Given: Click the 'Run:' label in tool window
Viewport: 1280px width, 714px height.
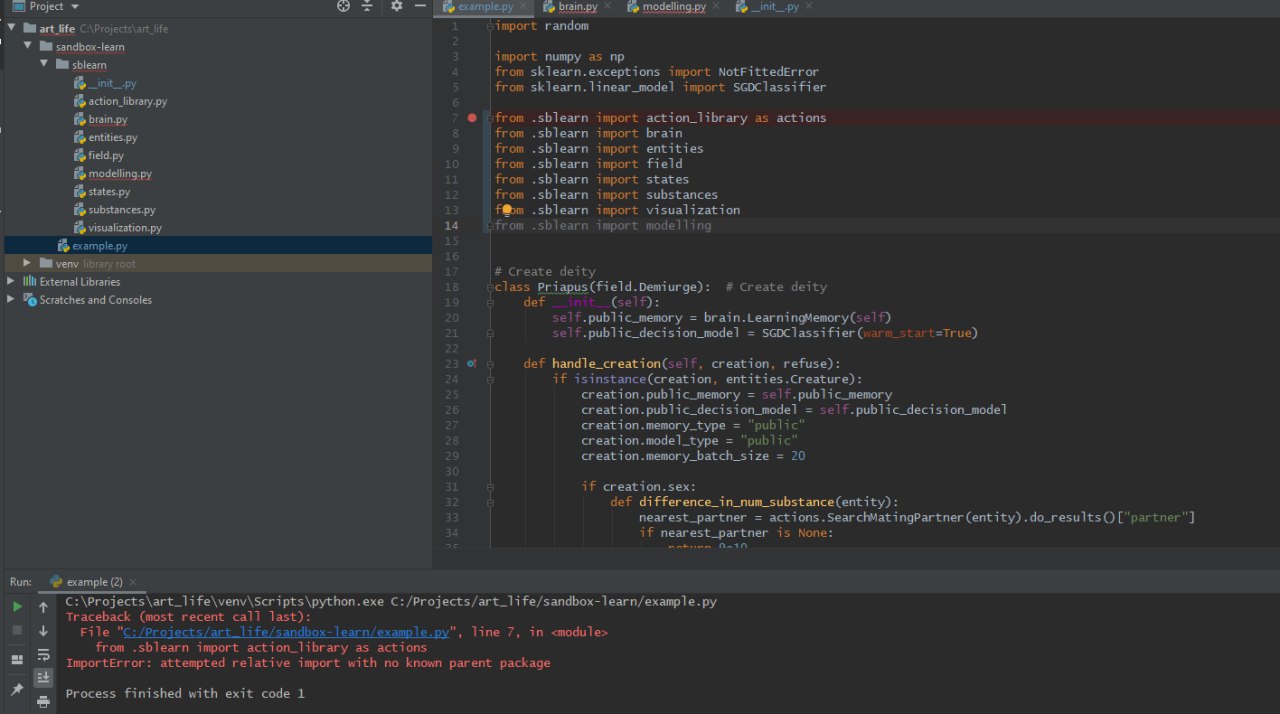Looking at the screenshot, I should 21,581.
